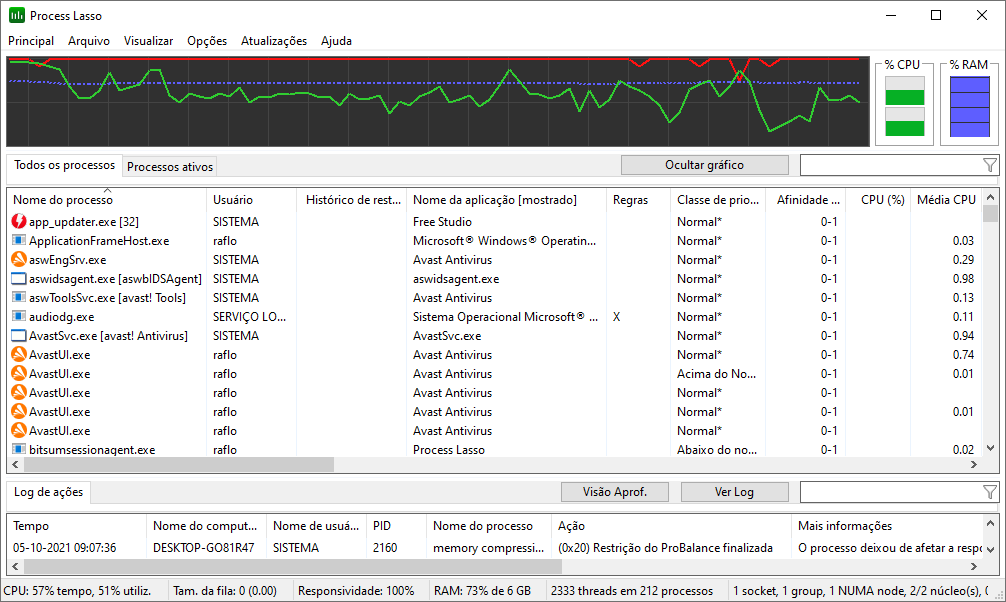Click log entry 05-10-2021 09:07:36
This screenshot has height=602, width=1006.
pos(65,547)
